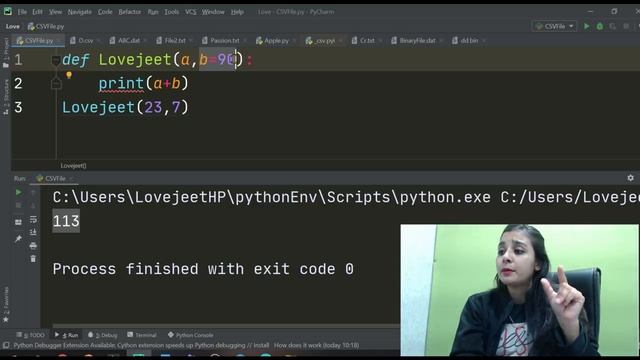Click the fold end marker on line 2
640x360 pixels.
point(56,84)
